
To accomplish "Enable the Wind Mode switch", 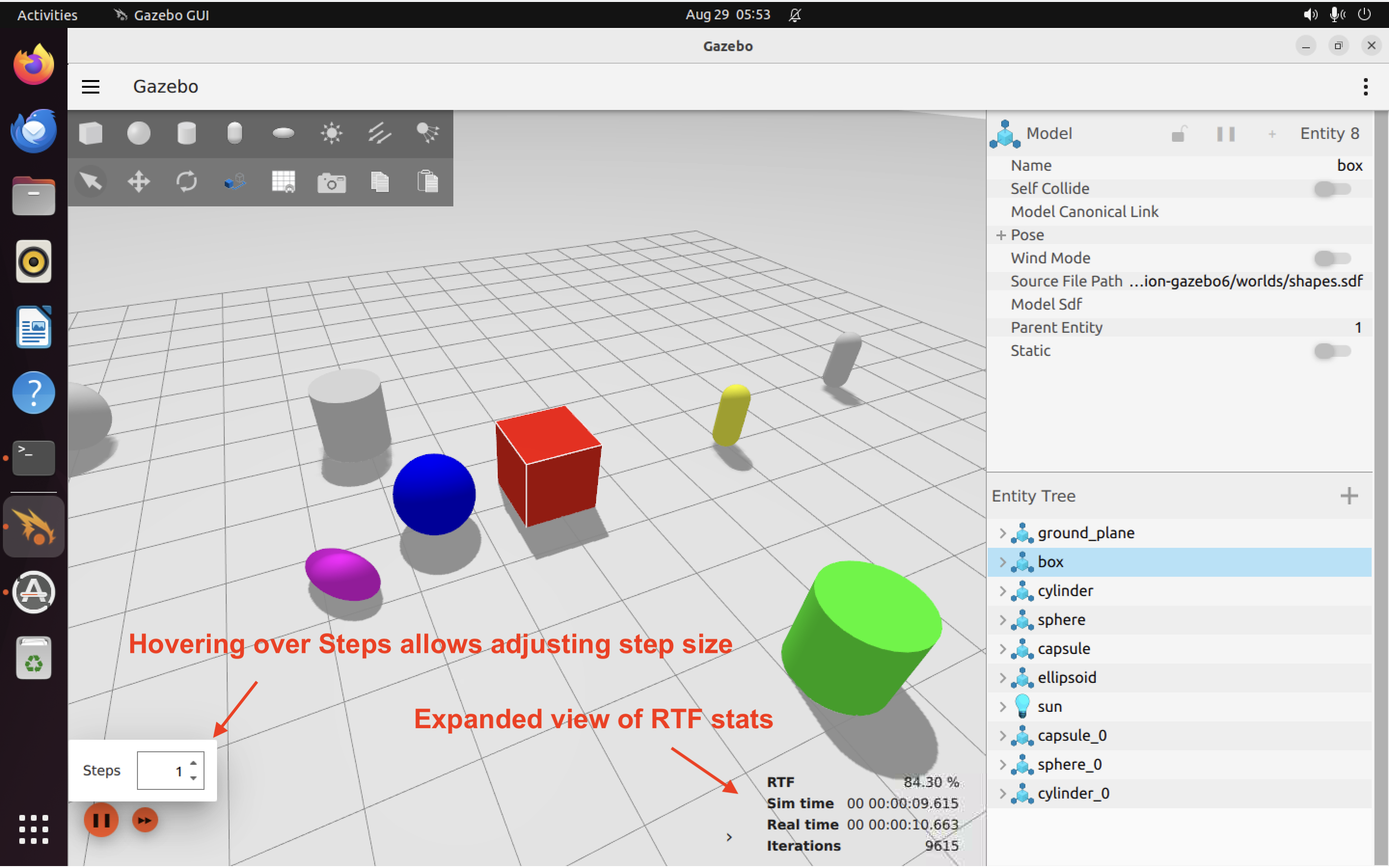I will pyautogui.click(x=1332, y=258).
